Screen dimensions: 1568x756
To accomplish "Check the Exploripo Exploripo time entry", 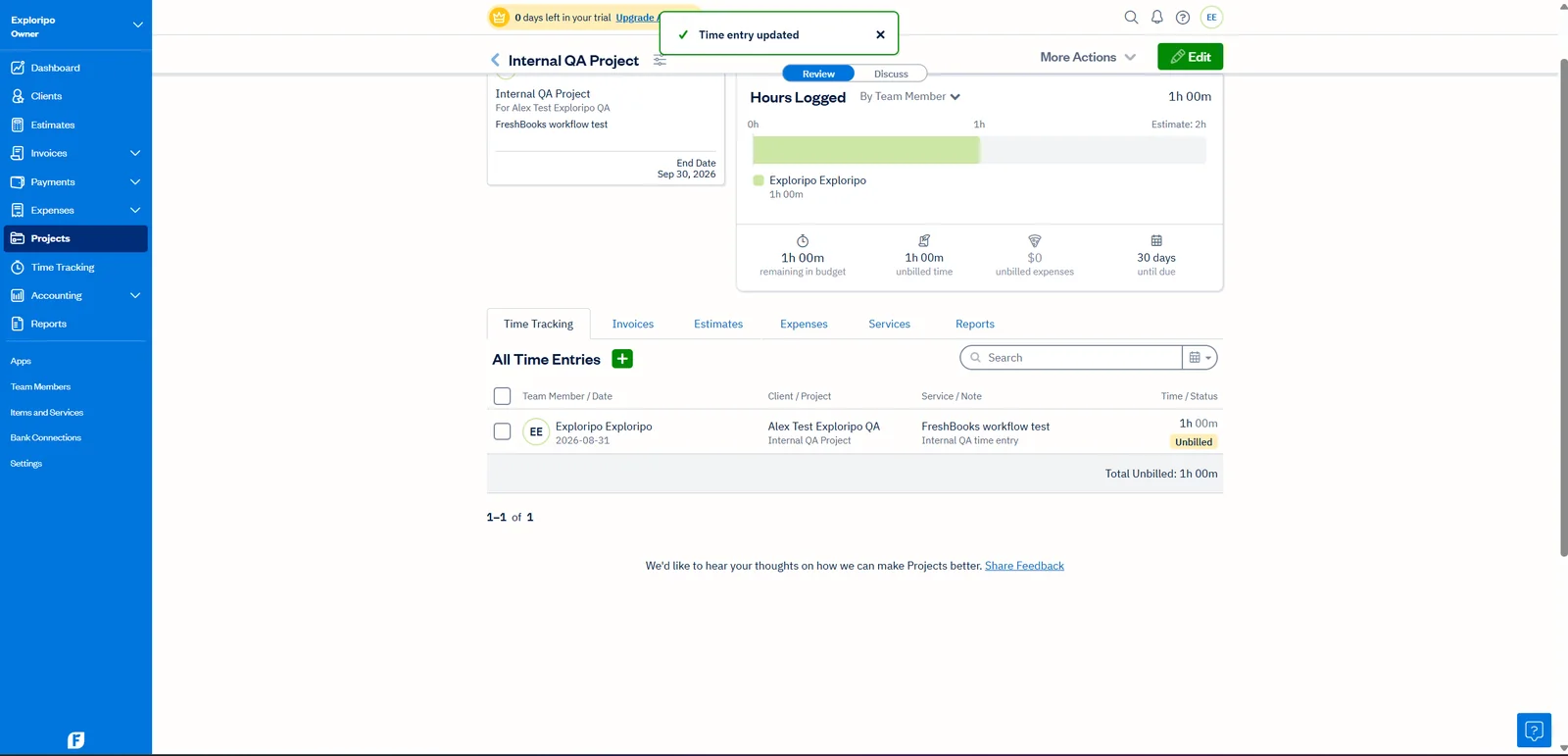I will tap(502, 431).
